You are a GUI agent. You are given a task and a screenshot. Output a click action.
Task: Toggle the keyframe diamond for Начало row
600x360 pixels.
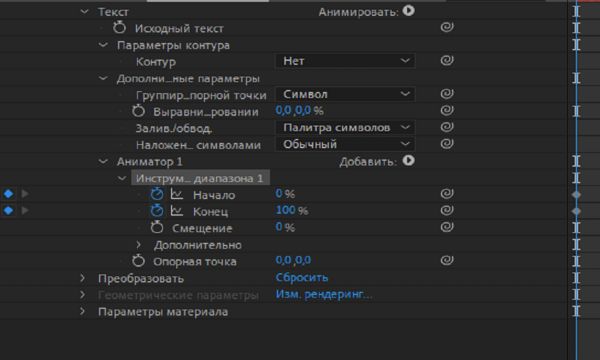(8, 194)
